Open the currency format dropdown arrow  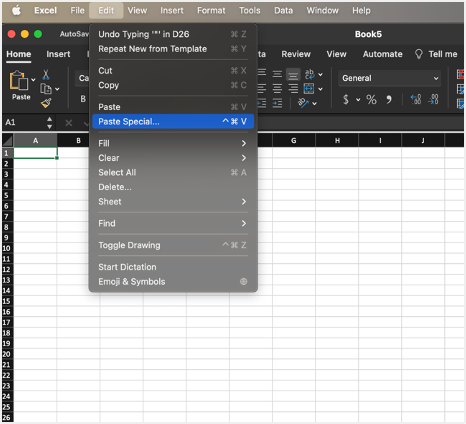(358, 99)
